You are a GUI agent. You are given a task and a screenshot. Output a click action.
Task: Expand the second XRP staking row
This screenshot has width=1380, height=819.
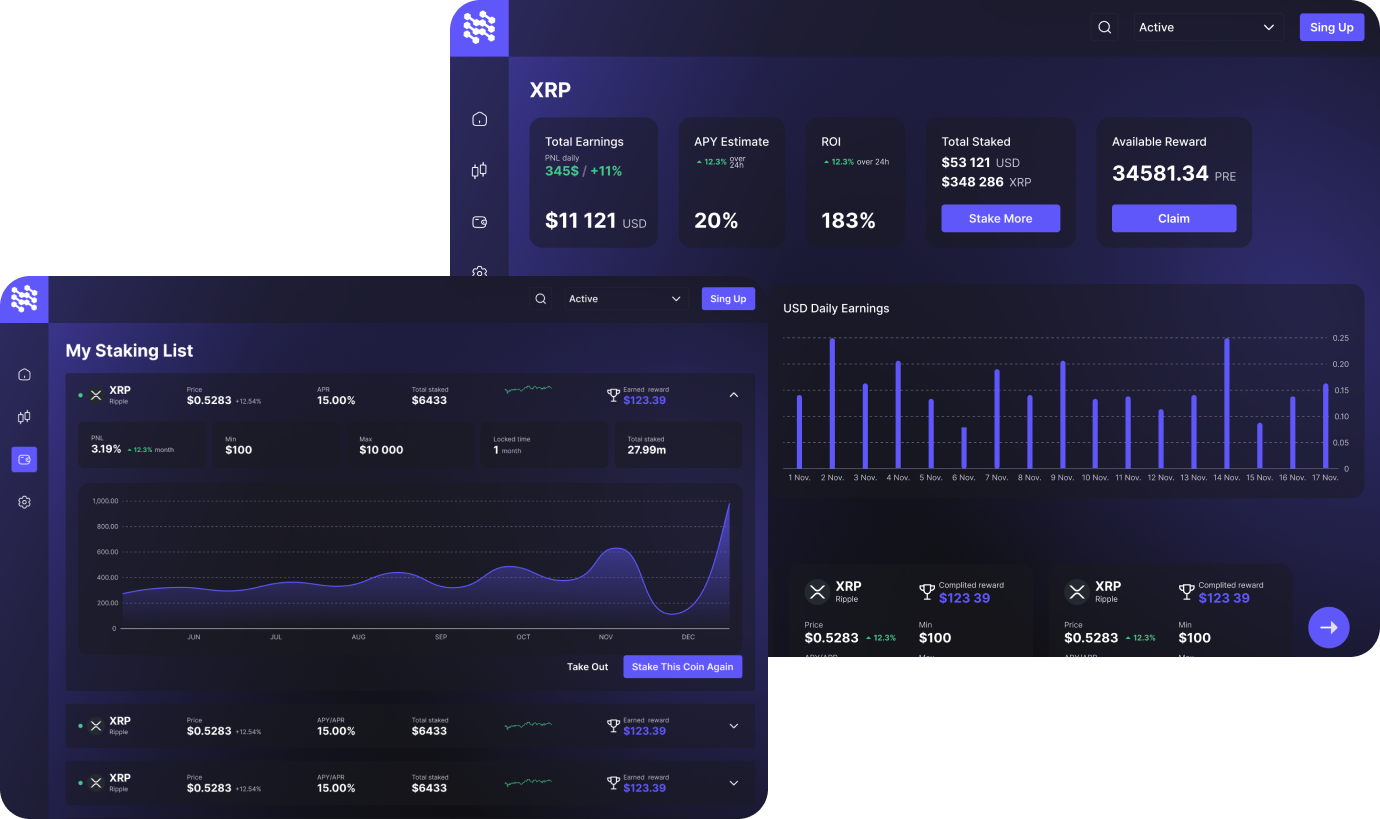(x=733, y=726)
